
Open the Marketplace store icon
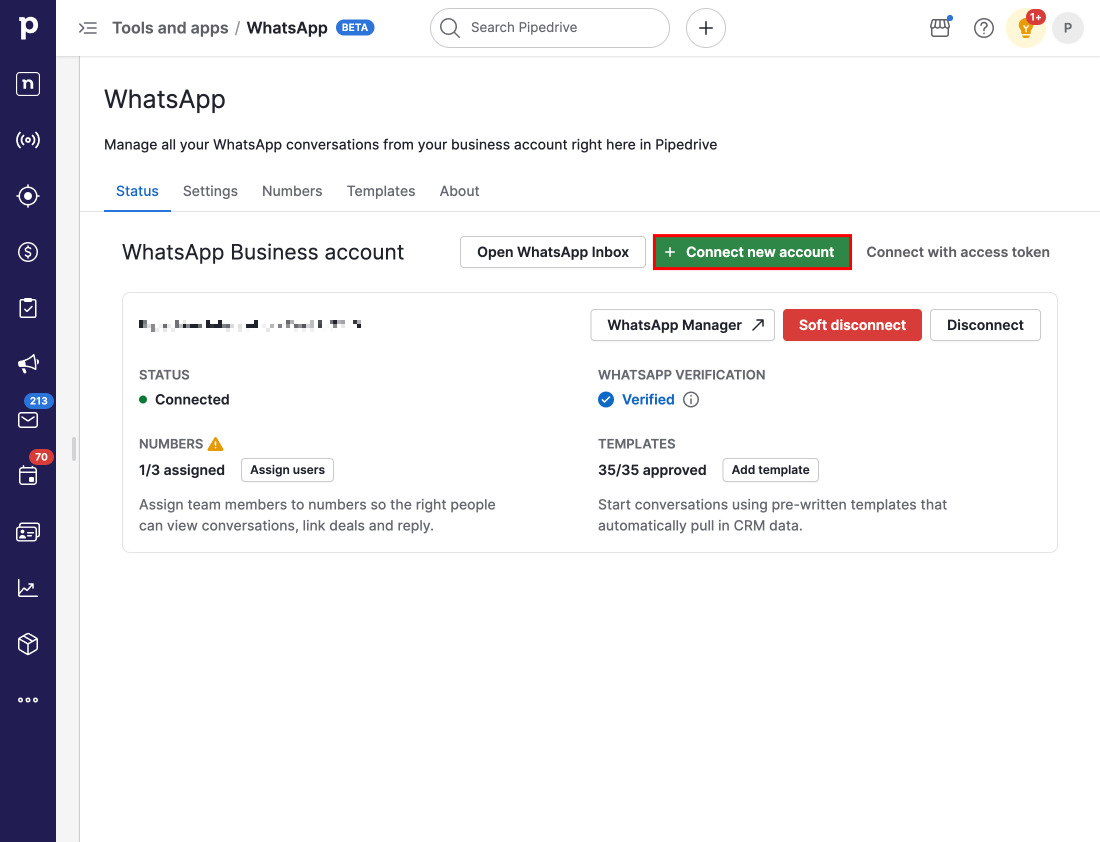coord(940,28)
